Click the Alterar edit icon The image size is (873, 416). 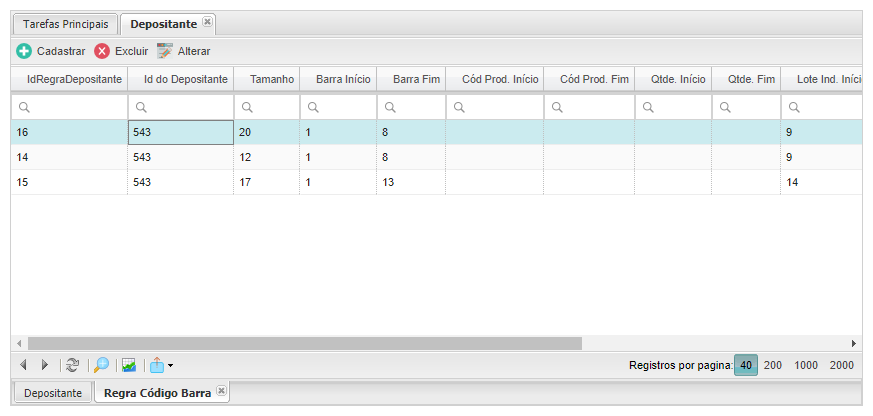pos(165,51)
